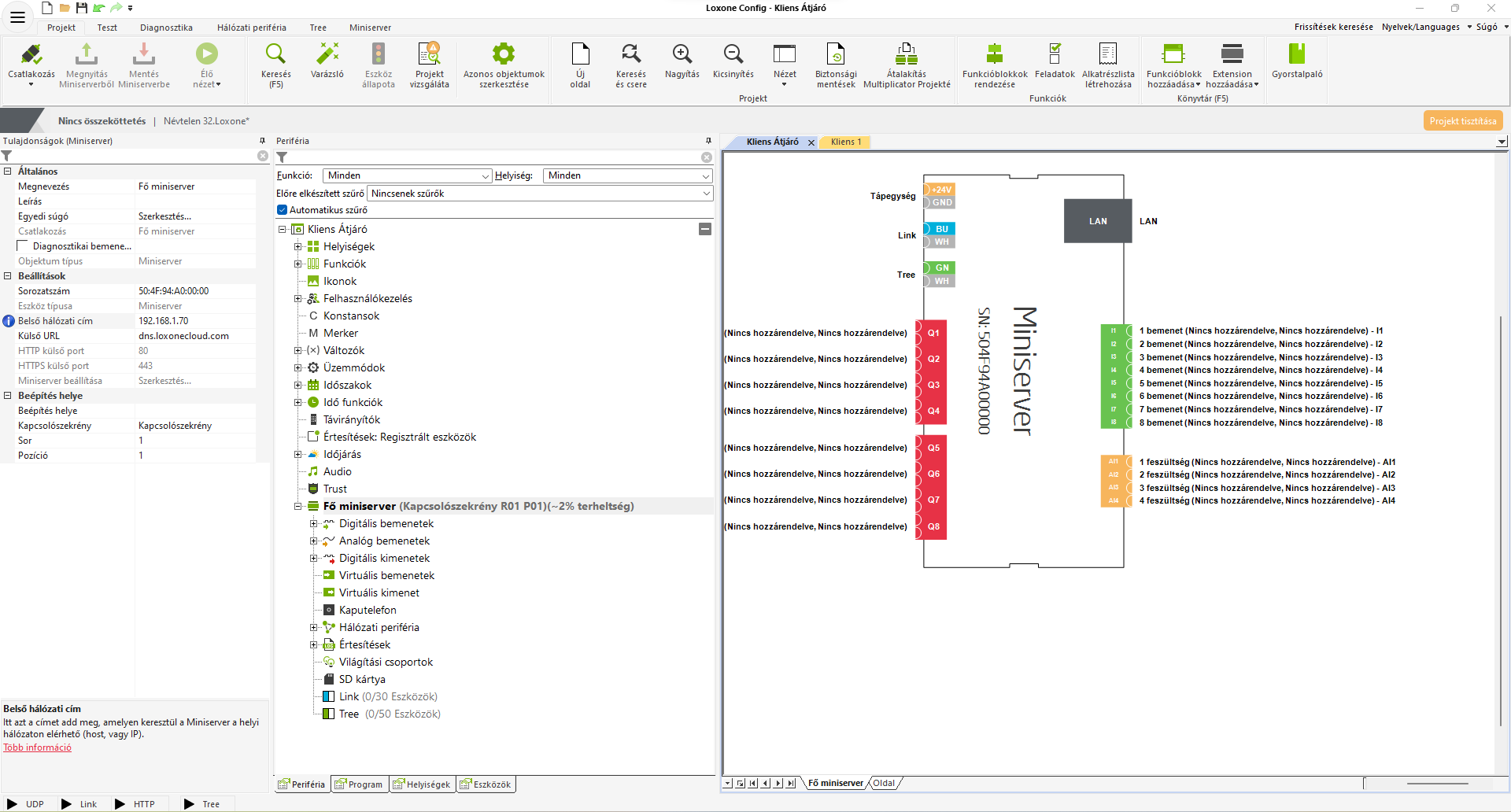Open Keresés és csere tool
The image size is (1511, 812).
pos(631,54)
